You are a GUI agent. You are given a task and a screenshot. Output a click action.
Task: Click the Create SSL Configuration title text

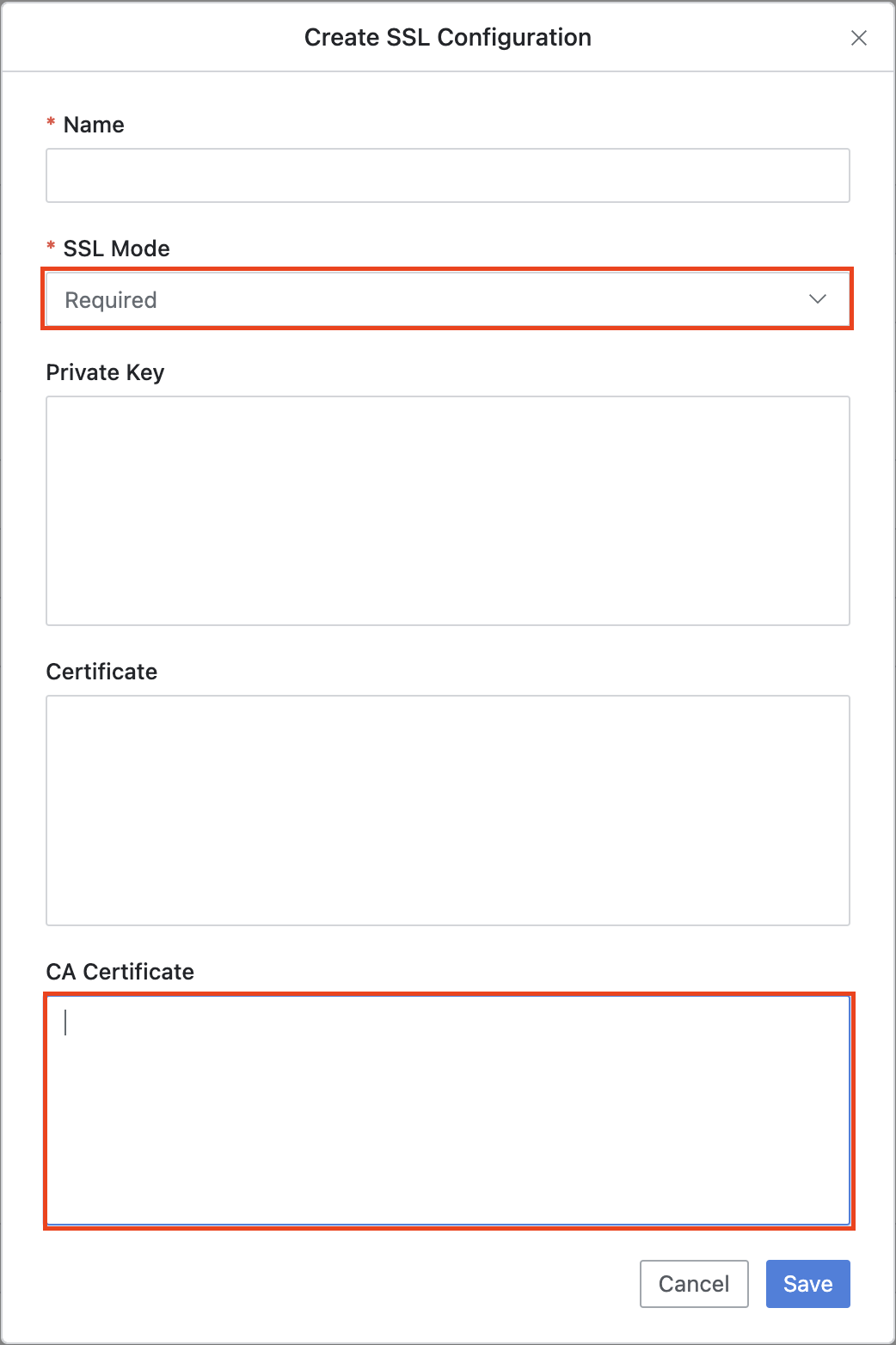(x=448, y=37)
